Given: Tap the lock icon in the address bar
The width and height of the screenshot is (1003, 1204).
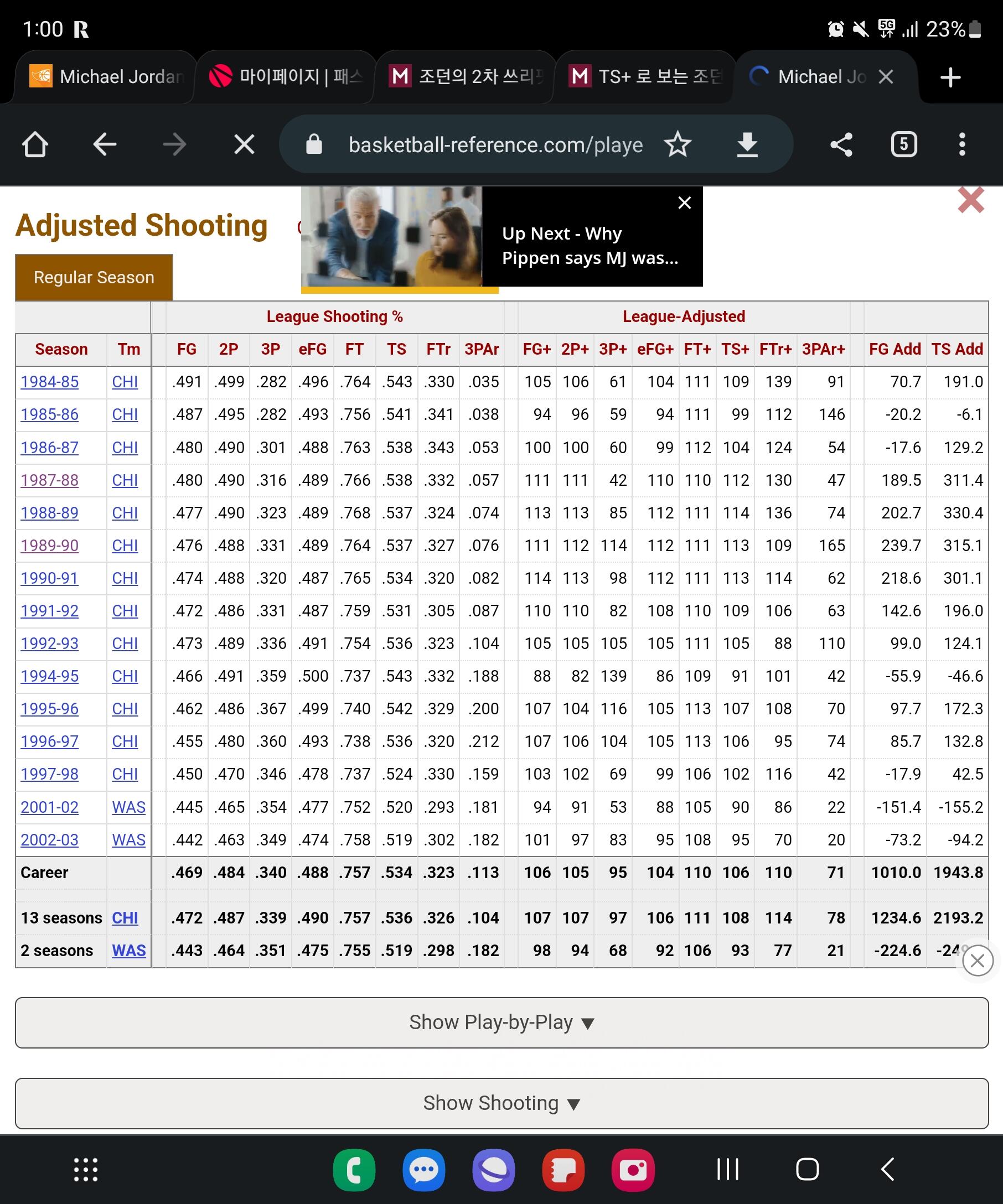Looking at the screenshot, I should (x=314, y=144).
